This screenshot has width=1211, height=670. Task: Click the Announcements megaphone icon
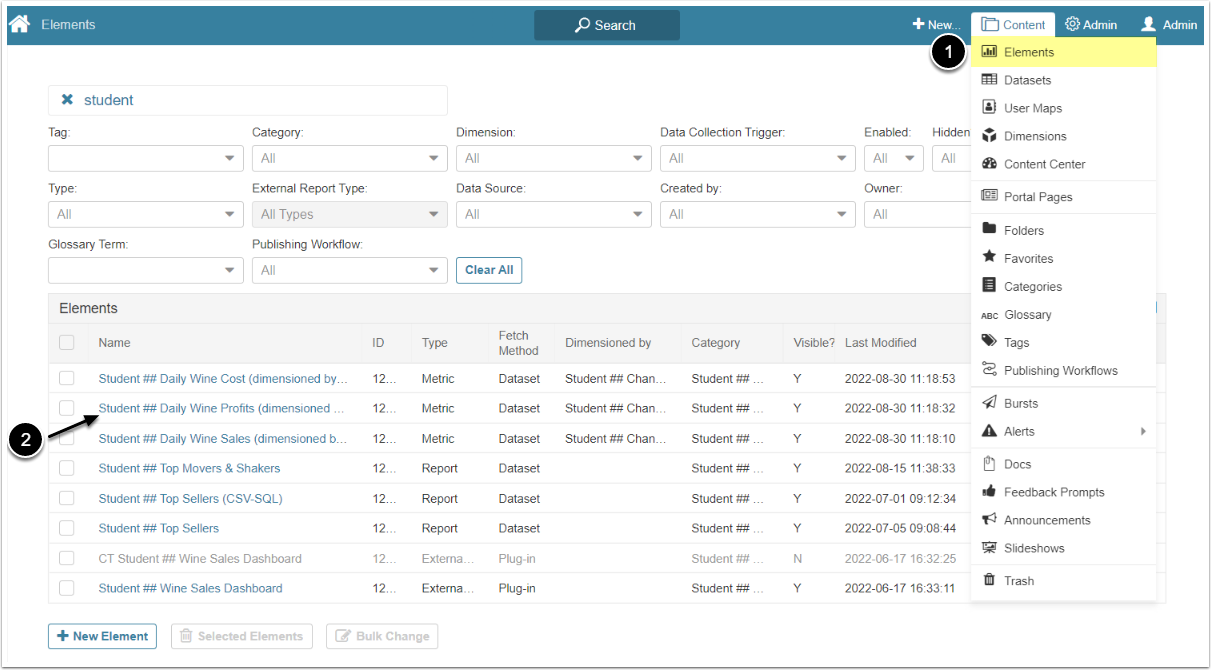(989, 520)
